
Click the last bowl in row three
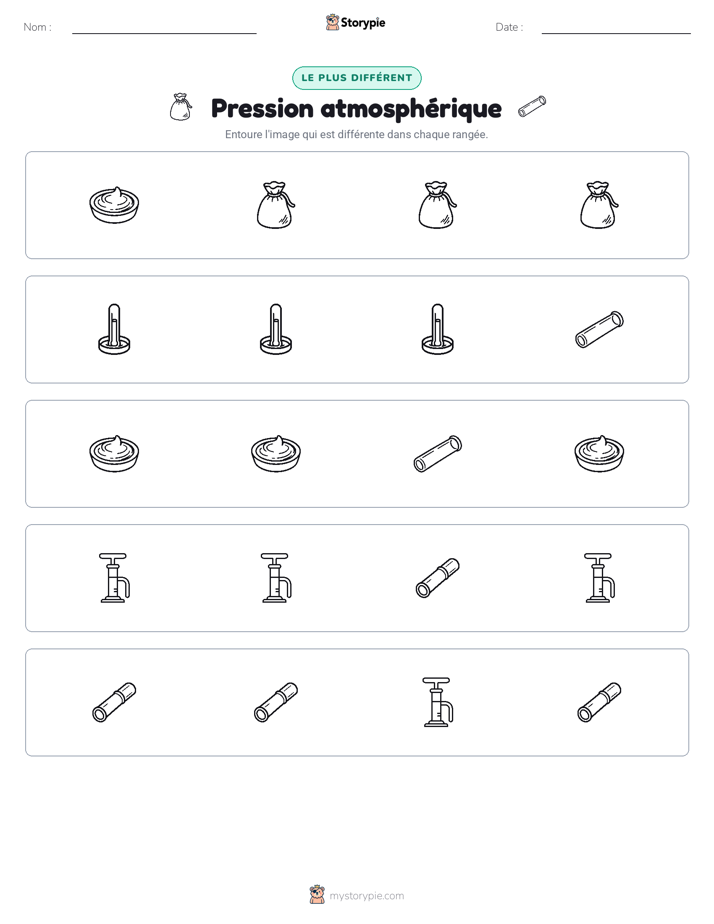click(x=599, y=454)
